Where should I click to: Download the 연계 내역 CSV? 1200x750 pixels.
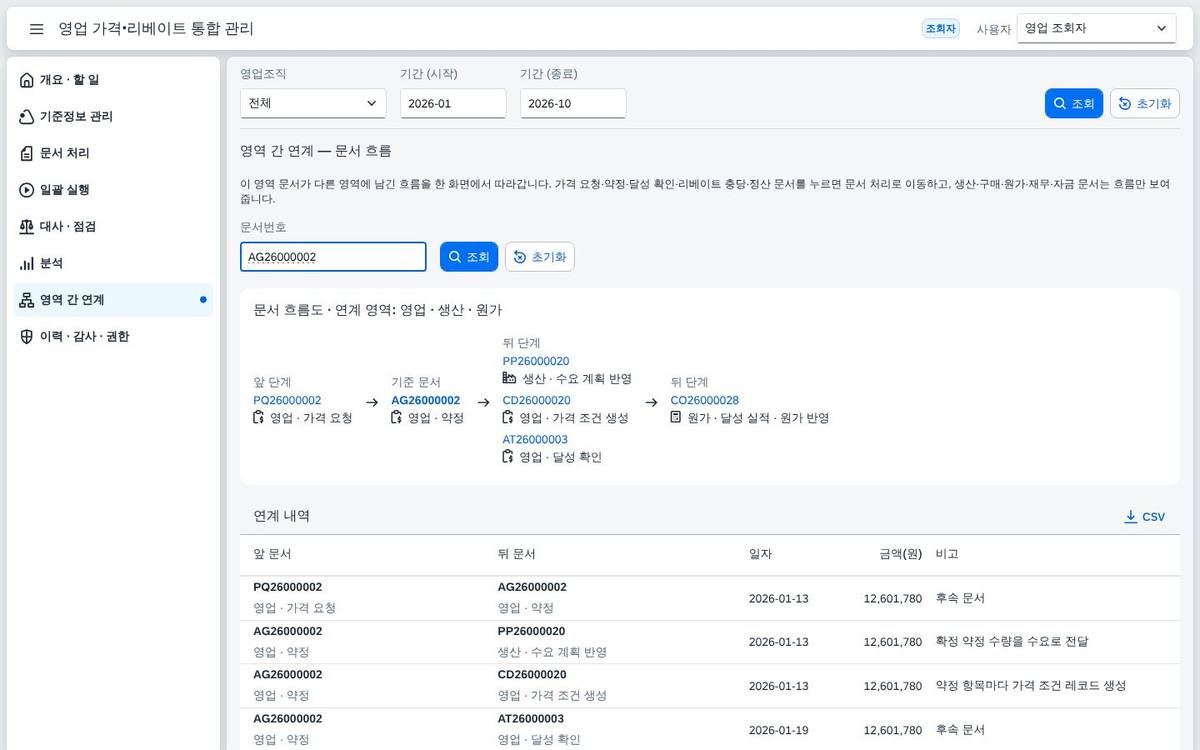[1145, 517]
